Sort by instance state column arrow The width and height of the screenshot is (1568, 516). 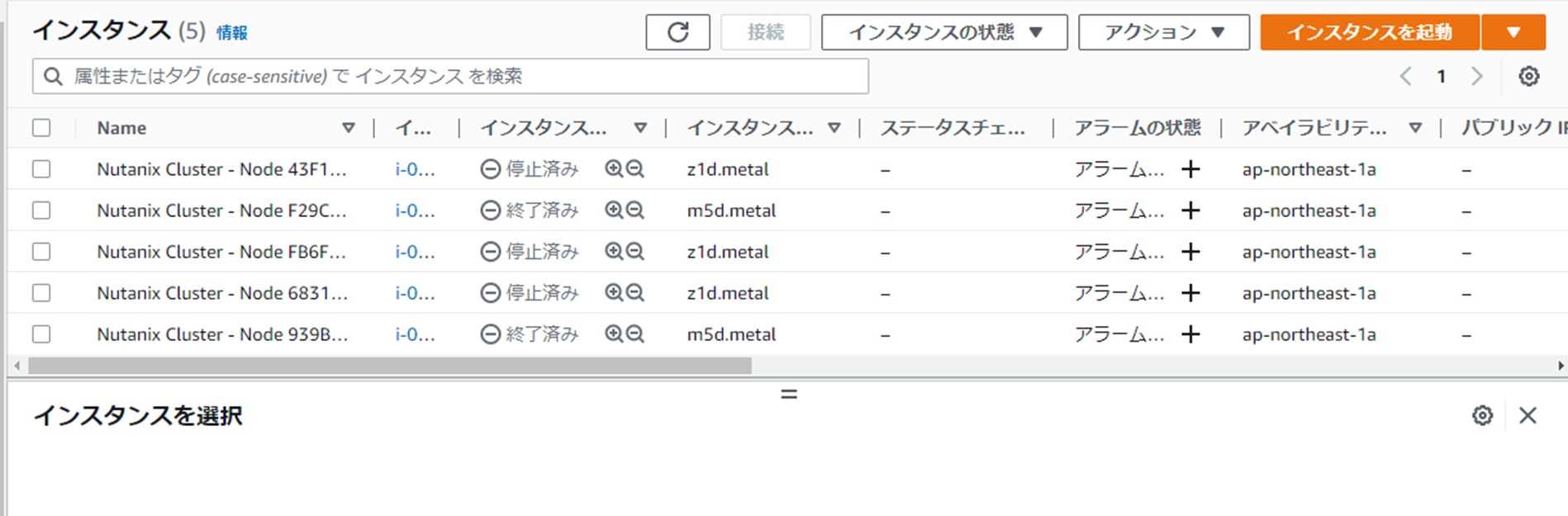[x=640, y=128]
